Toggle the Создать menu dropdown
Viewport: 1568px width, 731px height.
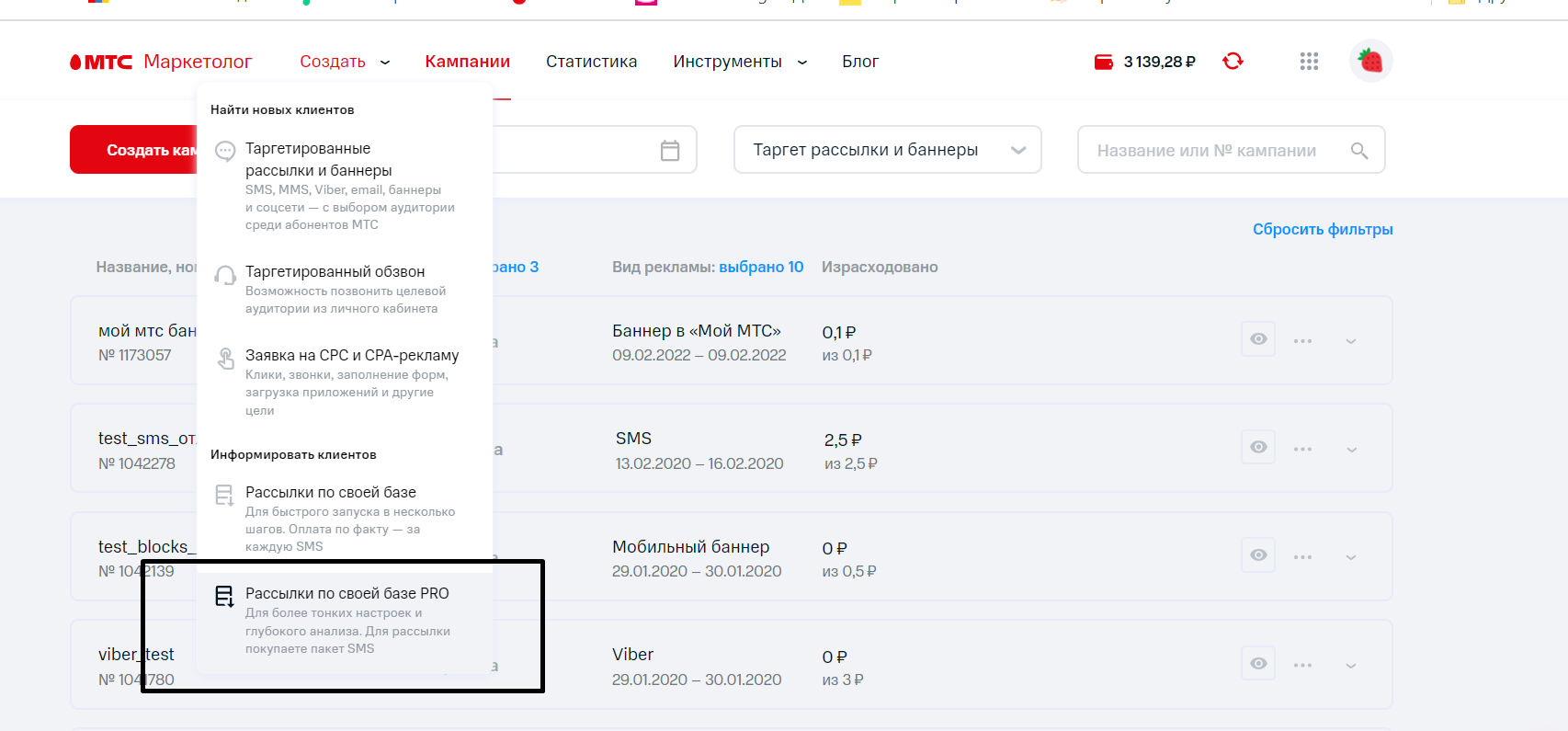click(x=345, y=62)
